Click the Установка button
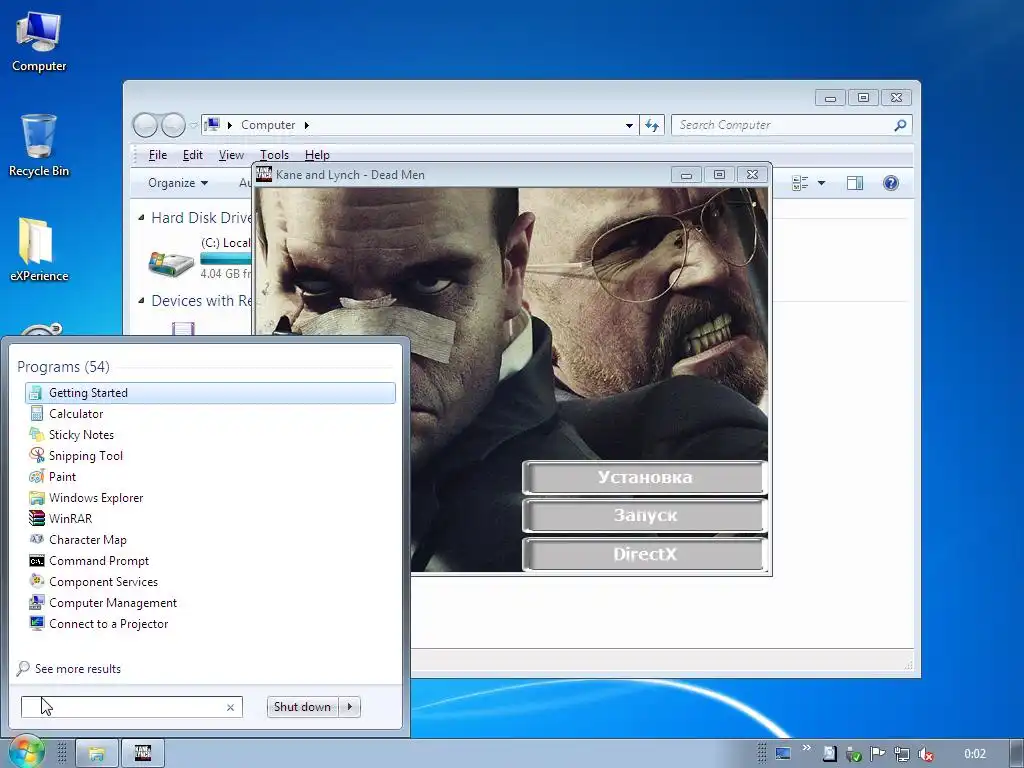This screenshot has width=1024, height=768. [644, 477]
